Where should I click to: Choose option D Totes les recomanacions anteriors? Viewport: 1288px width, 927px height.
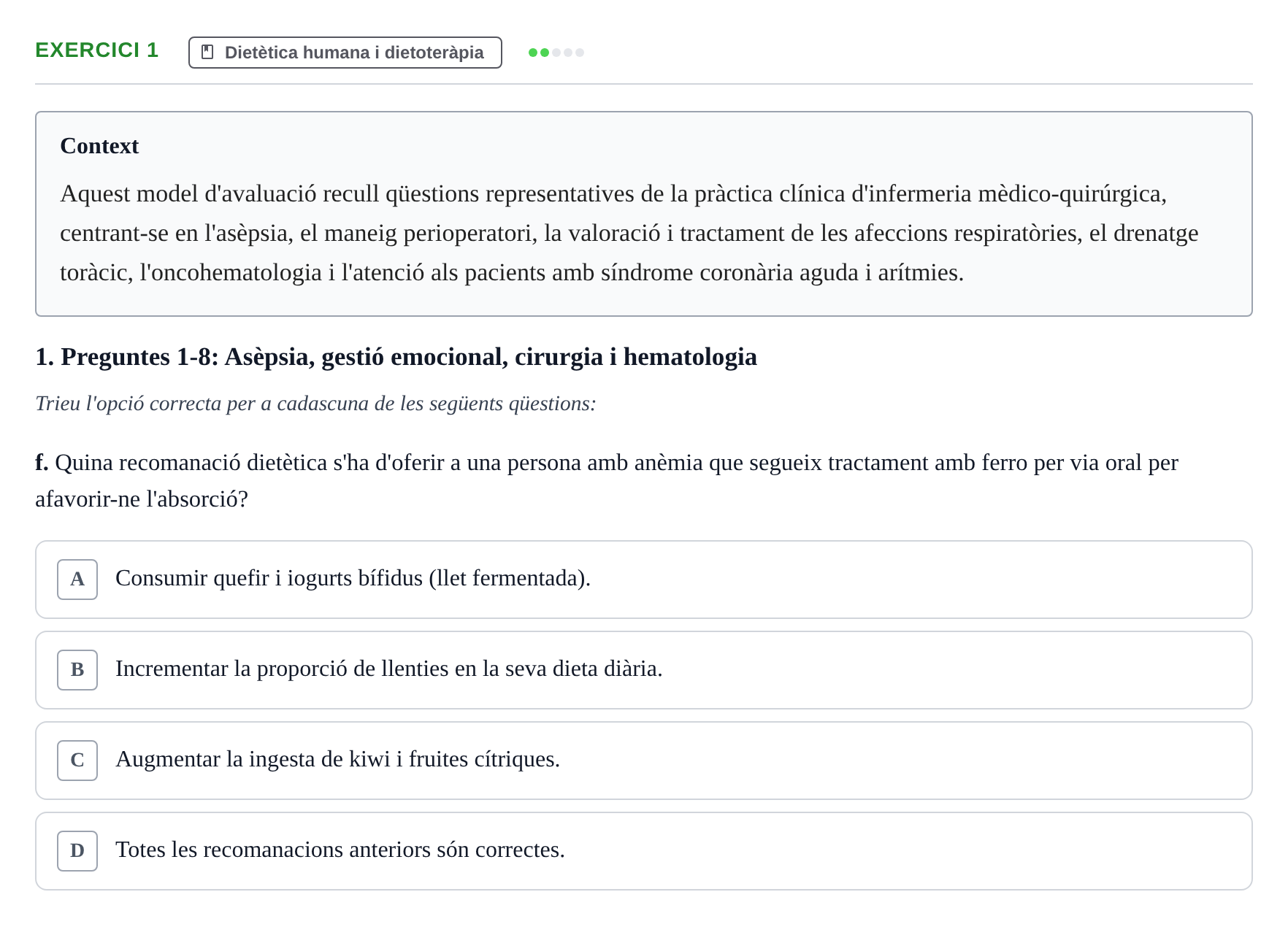(x=644, y=851)
